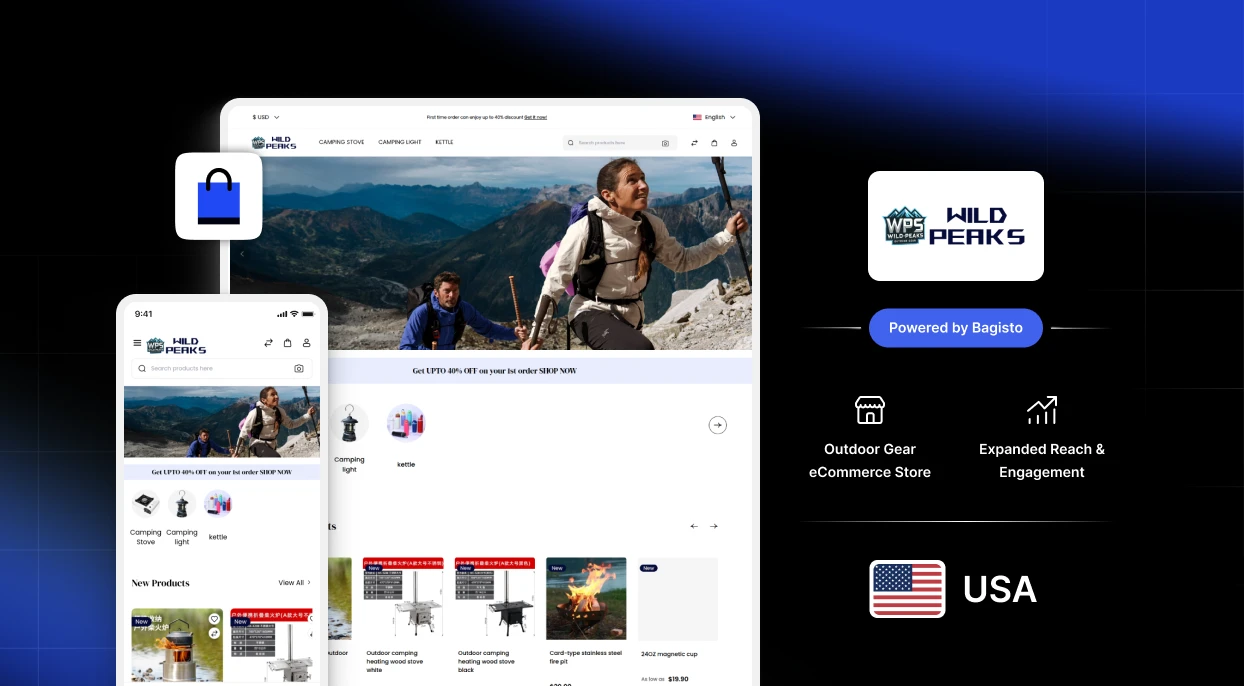This screenshot has height=686, width=1244.
Task: Click the storefront icon above Outdoor Gear
Action: 870,410
